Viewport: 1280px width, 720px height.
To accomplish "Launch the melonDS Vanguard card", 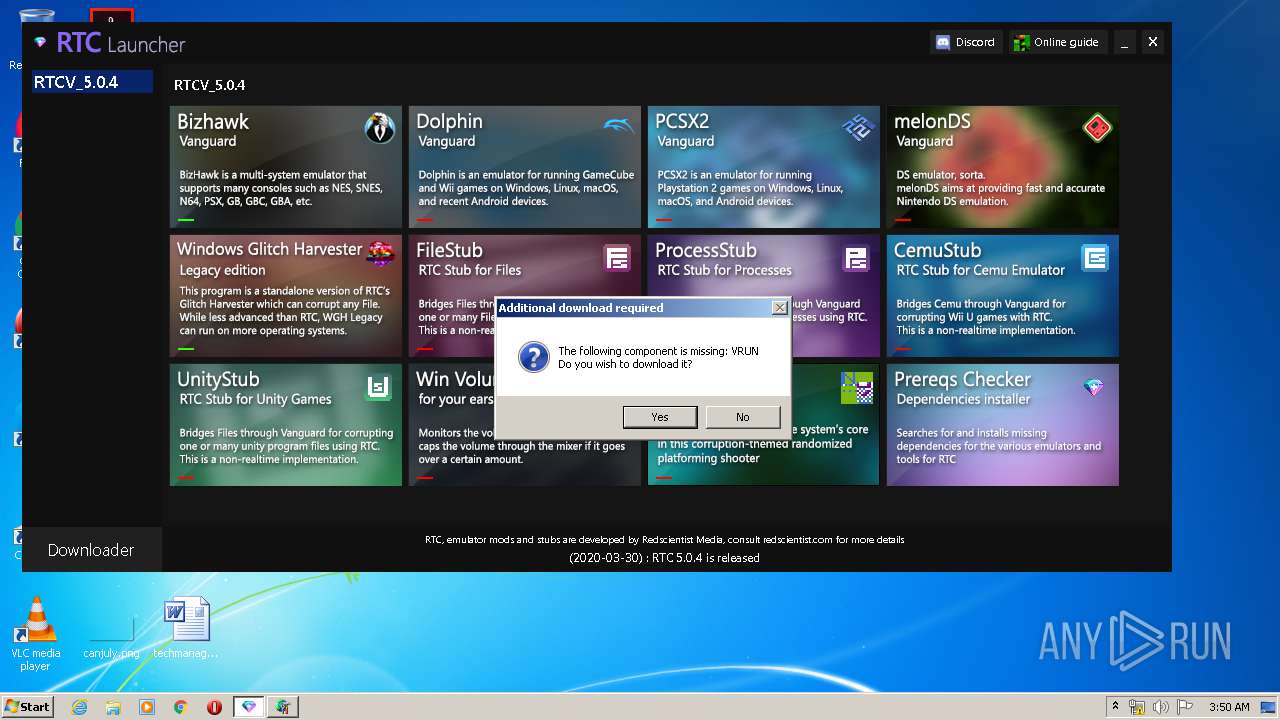I will 1003,167.
